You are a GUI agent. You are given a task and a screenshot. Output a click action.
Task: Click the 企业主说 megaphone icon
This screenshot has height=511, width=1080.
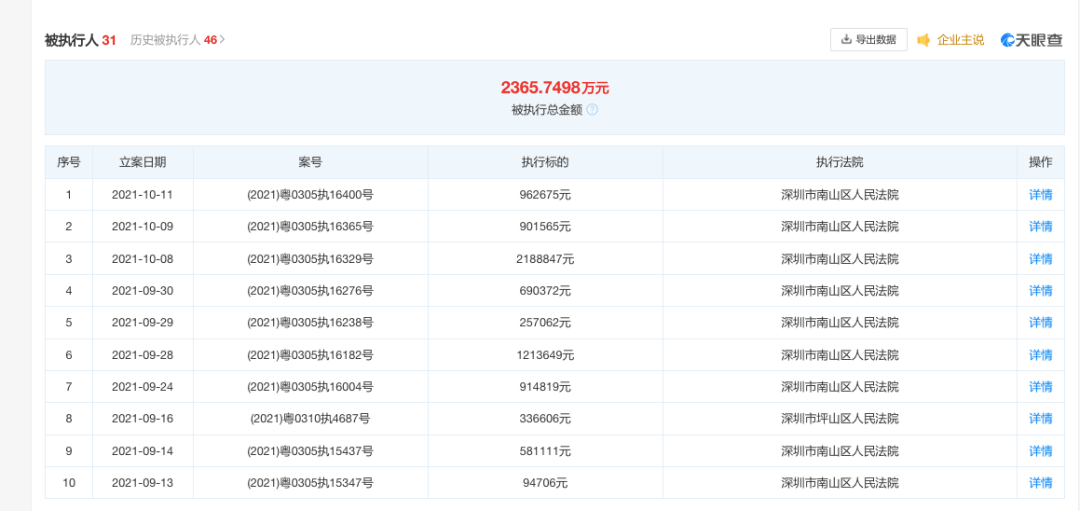[923, 40]
